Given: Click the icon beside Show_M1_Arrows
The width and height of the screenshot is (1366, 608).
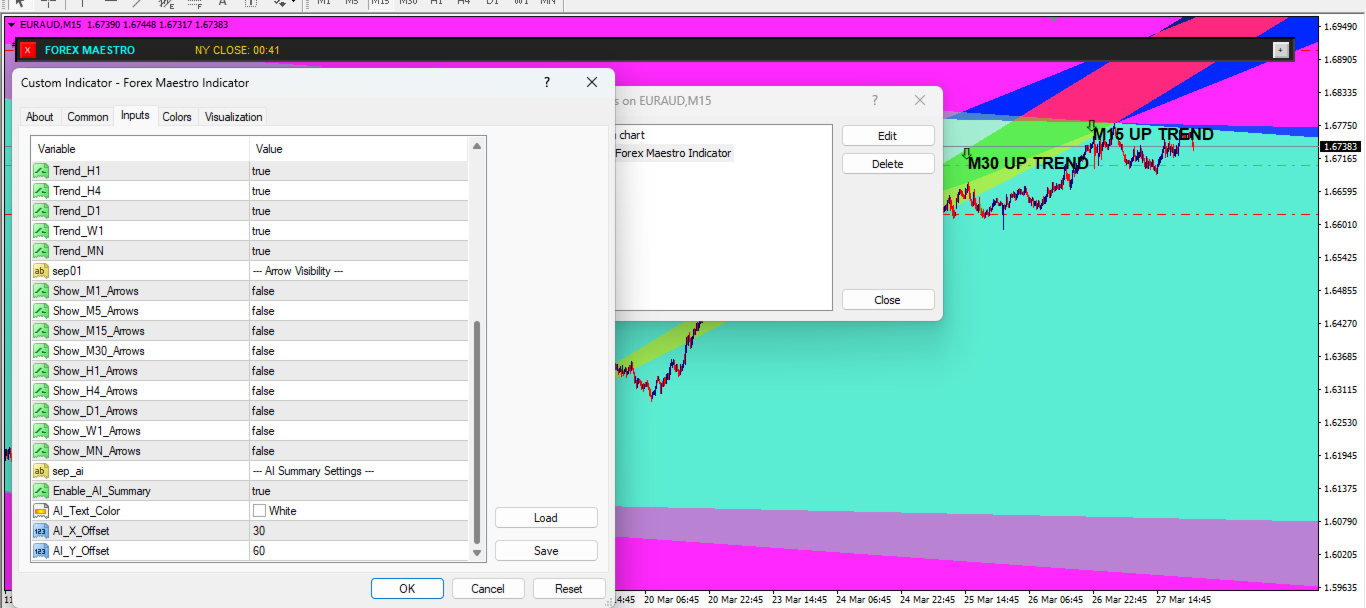Looking at the screenshot, I should tap(41, 291).
